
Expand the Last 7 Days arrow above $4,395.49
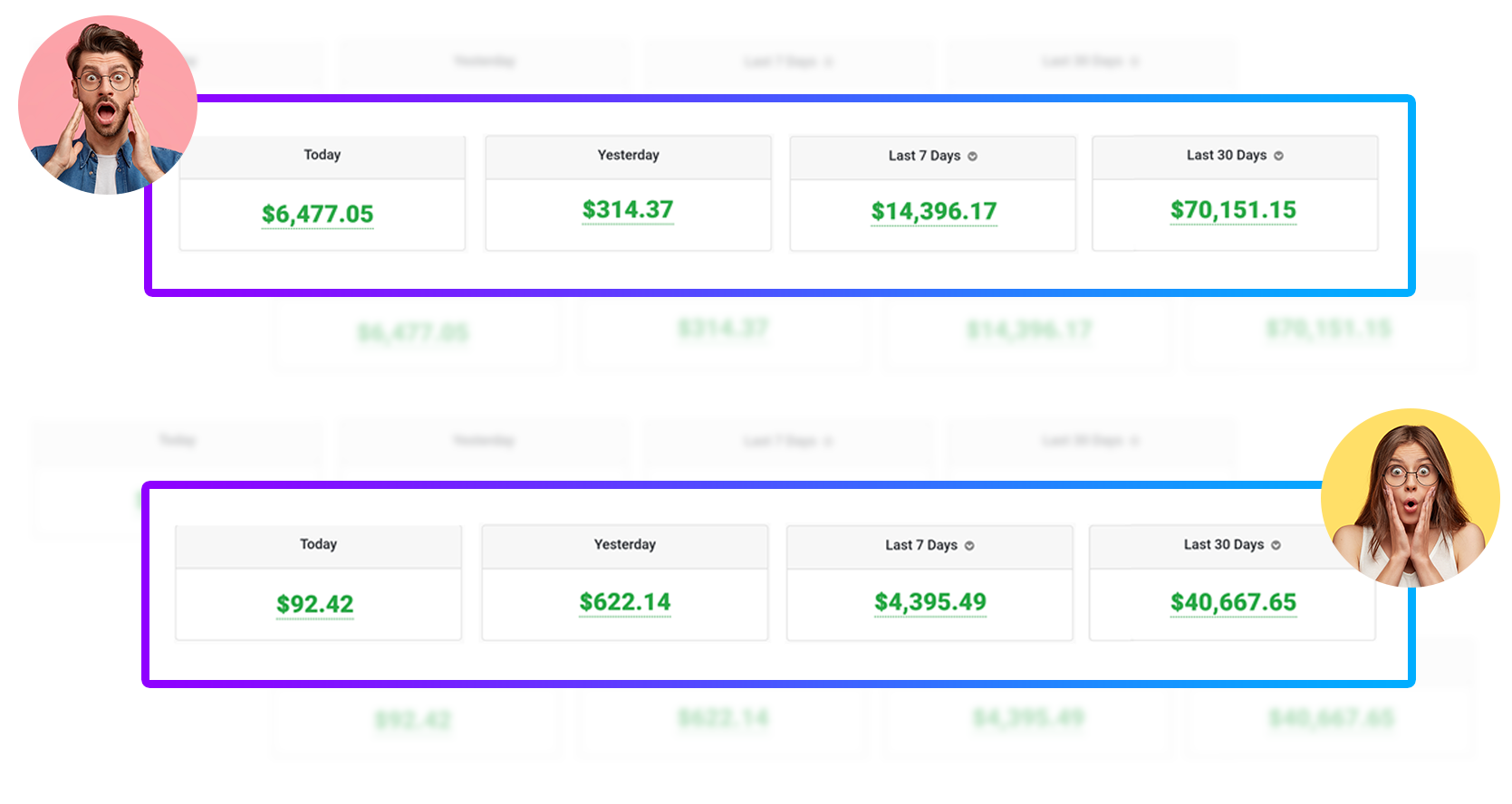click(969, 546)
